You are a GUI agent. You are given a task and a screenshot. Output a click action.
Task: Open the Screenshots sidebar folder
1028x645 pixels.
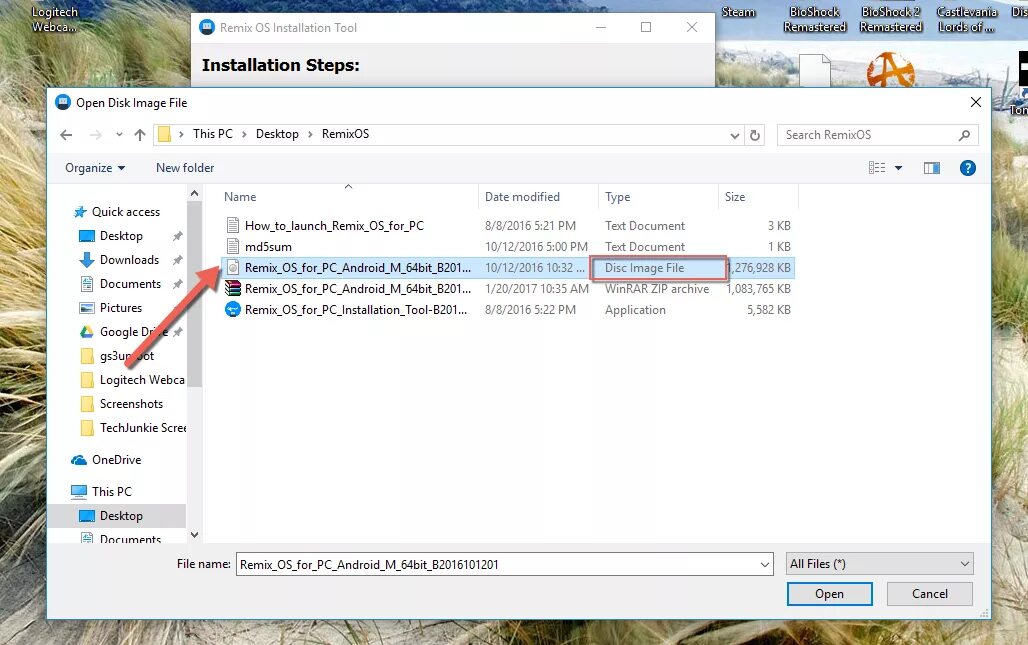[x=131, y=404]
